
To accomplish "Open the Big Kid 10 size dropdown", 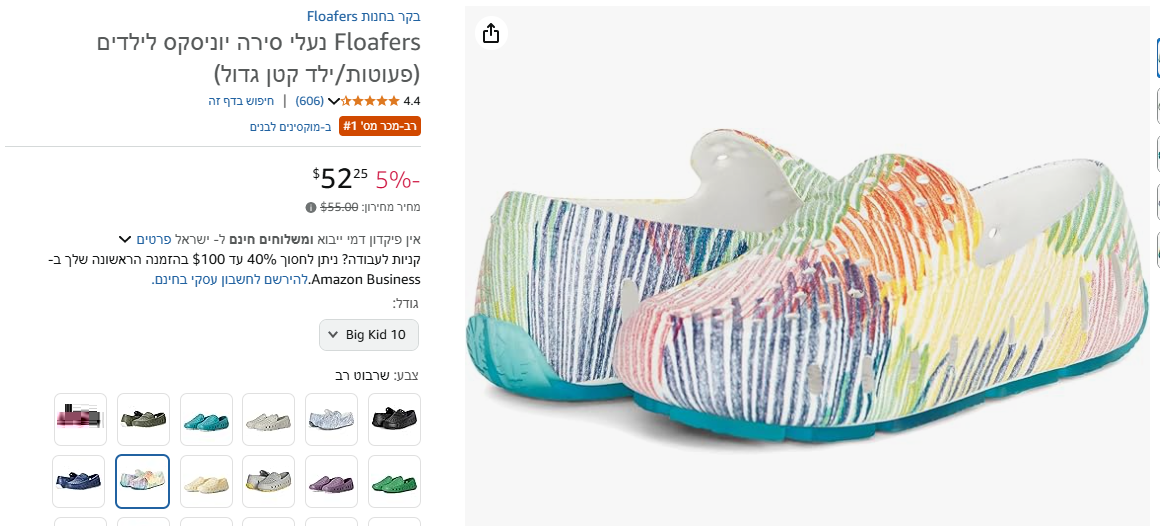I will (x=368, y=335).
